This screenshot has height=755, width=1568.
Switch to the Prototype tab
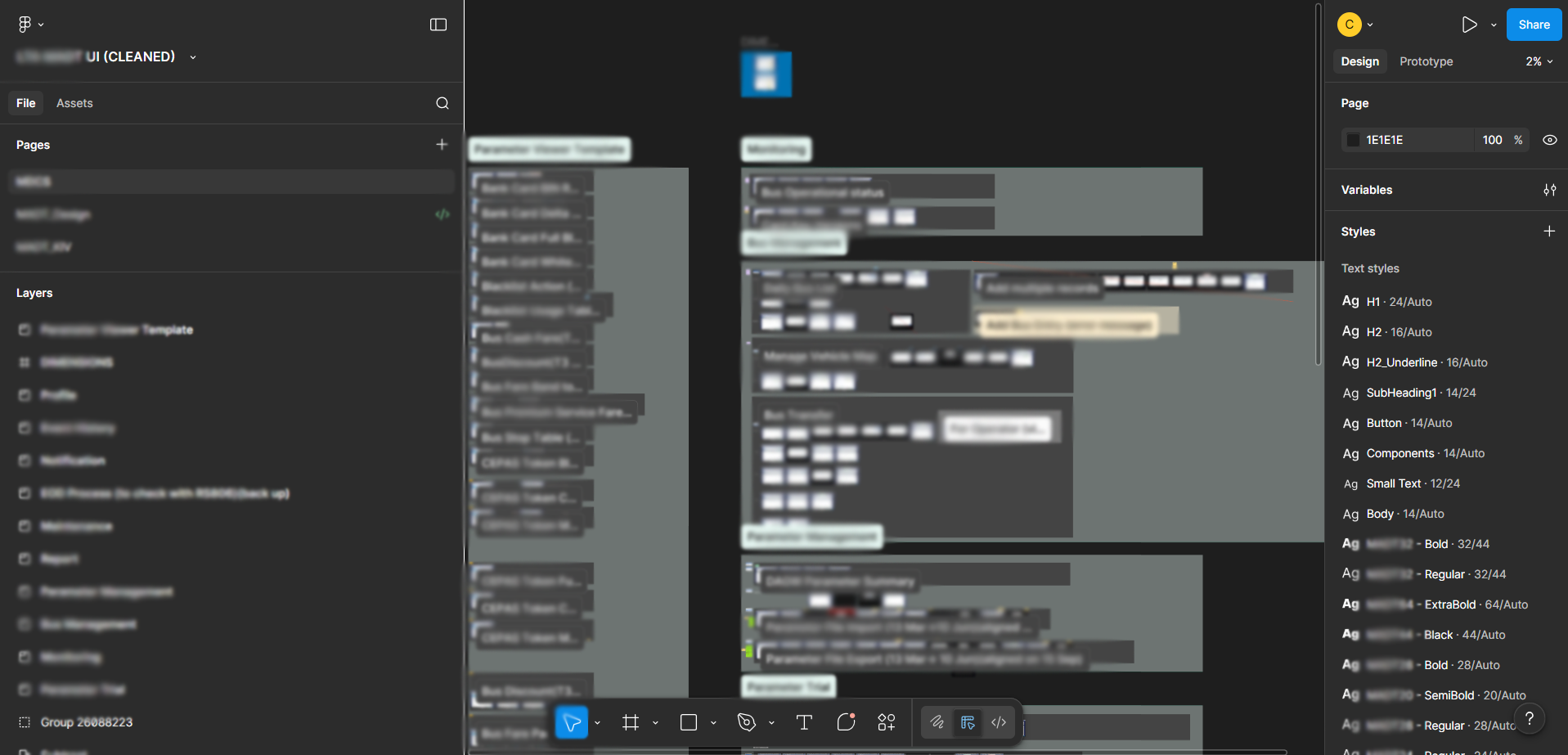[1426, 61]
